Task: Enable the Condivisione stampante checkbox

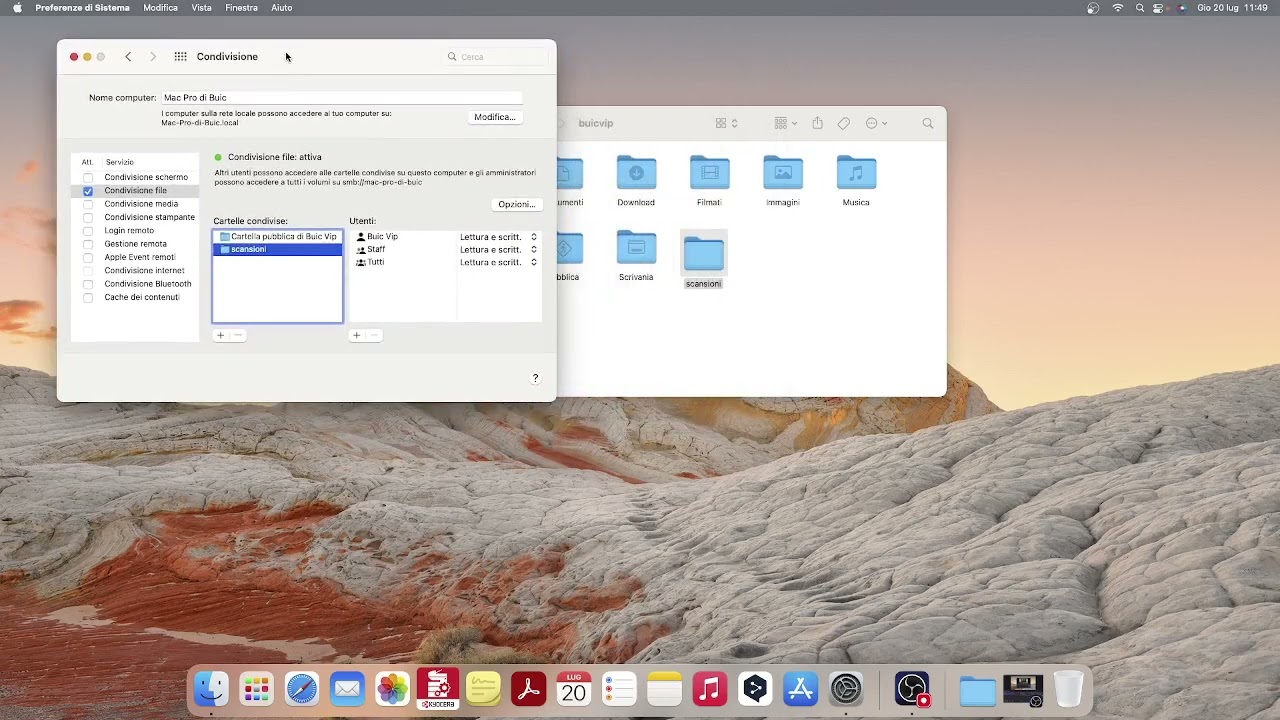Action: pos(88,218)
